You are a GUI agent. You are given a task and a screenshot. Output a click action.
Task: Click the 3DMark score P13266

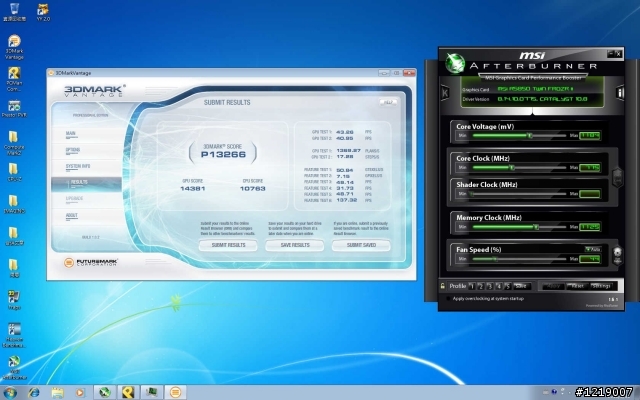point(223,154)
